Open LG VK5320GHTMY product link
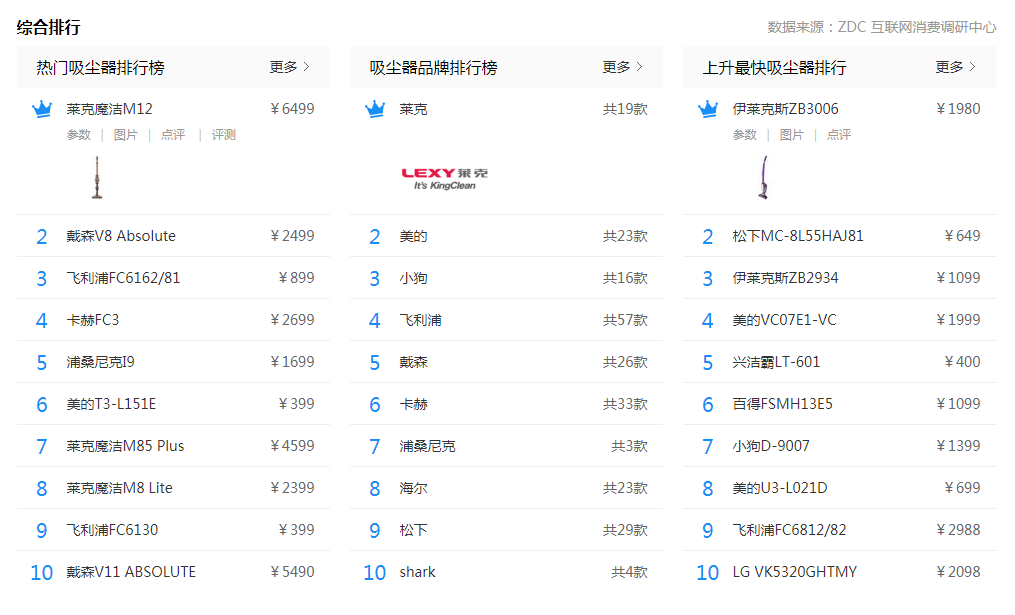The width and height of the screenshot is (1015, 615). click(795, 572)
